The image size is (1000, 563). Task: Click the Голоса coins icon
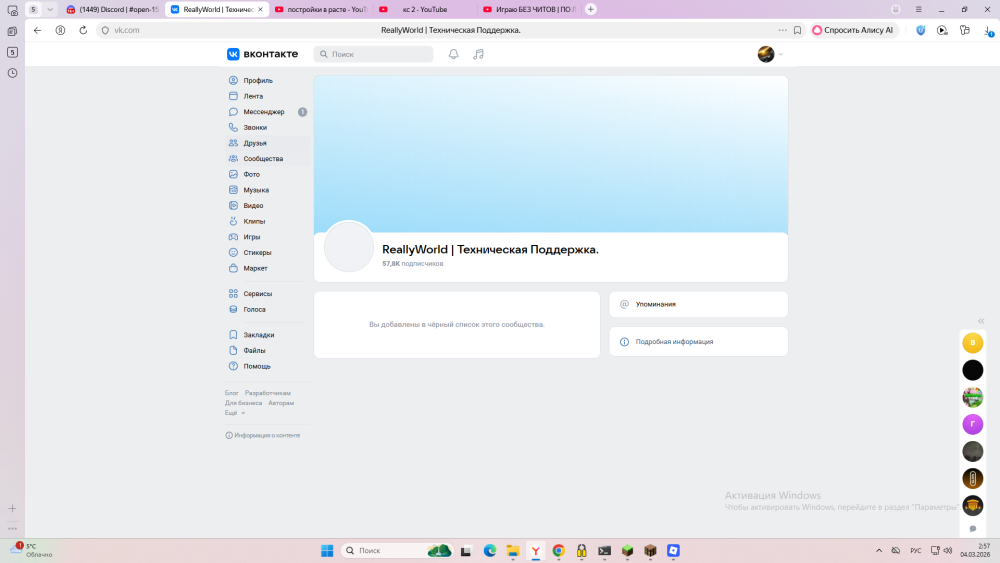[x=233, y=309]
